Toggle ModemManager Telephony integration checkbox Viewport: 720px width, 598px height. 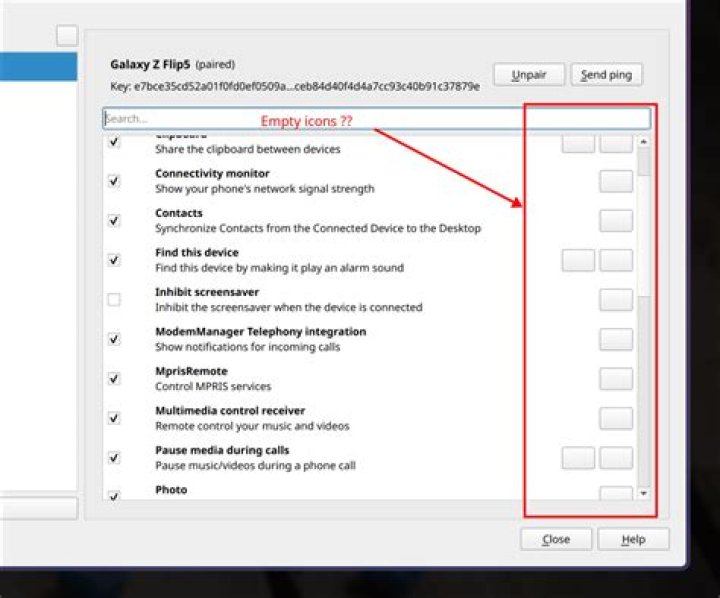click(114, 339)
